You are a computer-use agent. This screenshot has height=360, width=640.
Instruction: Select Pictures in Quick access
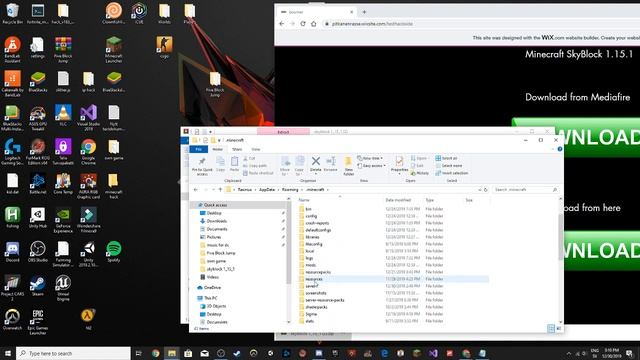213,237
